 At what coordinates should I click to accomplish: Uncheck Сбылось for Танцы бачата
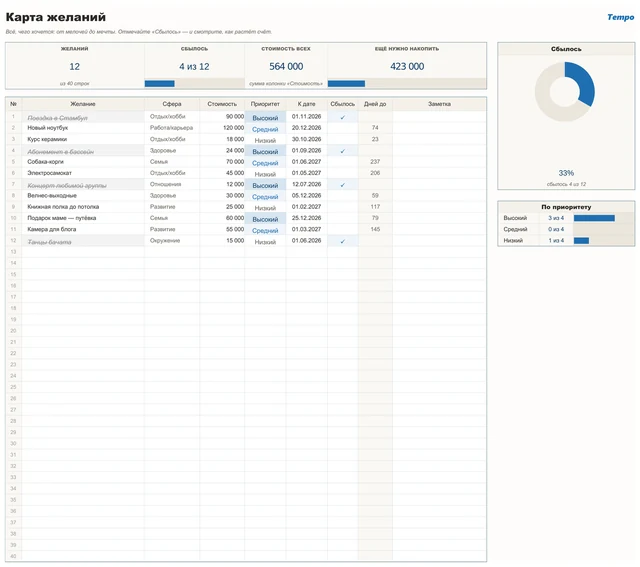342,241
